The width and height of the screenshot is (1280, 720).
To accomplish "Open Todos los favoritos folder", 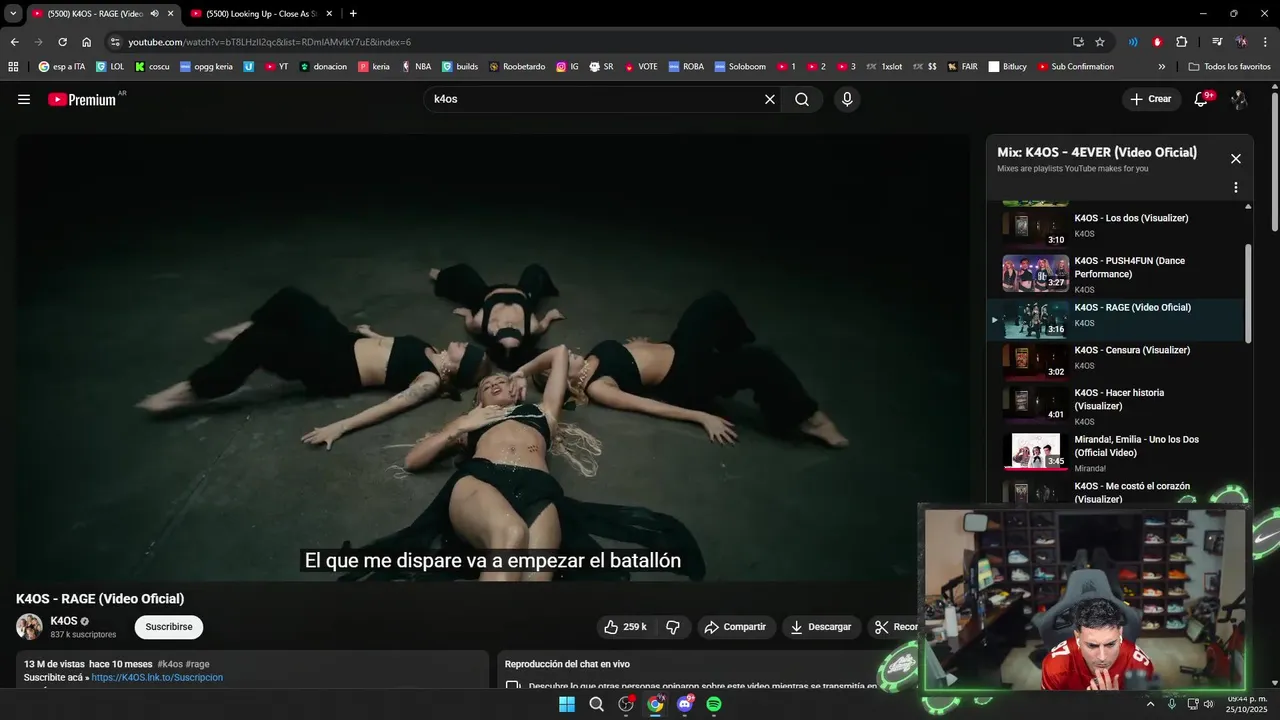I will 1229,67.
